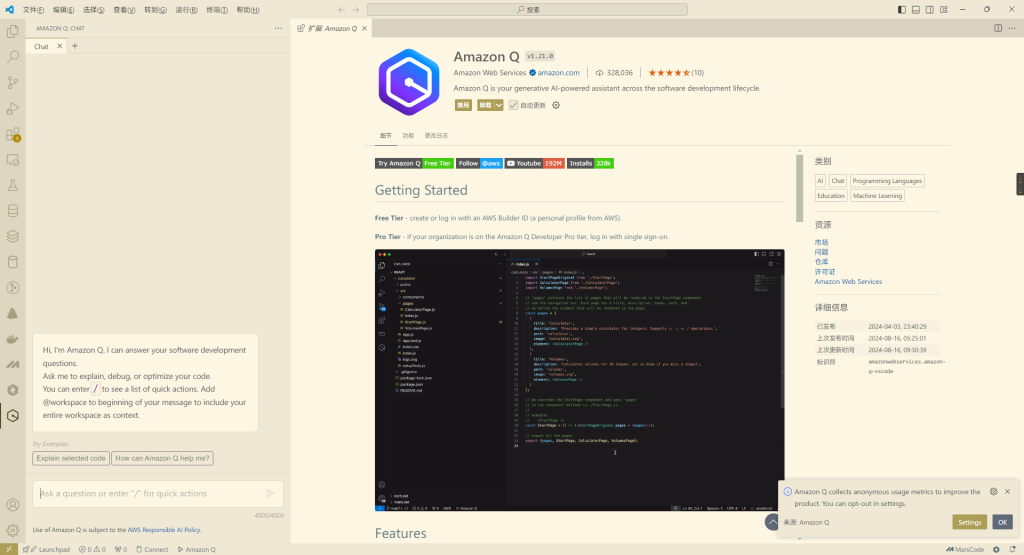
Task: Open the Manage gear in activity bar
Action: coord(12,530)
